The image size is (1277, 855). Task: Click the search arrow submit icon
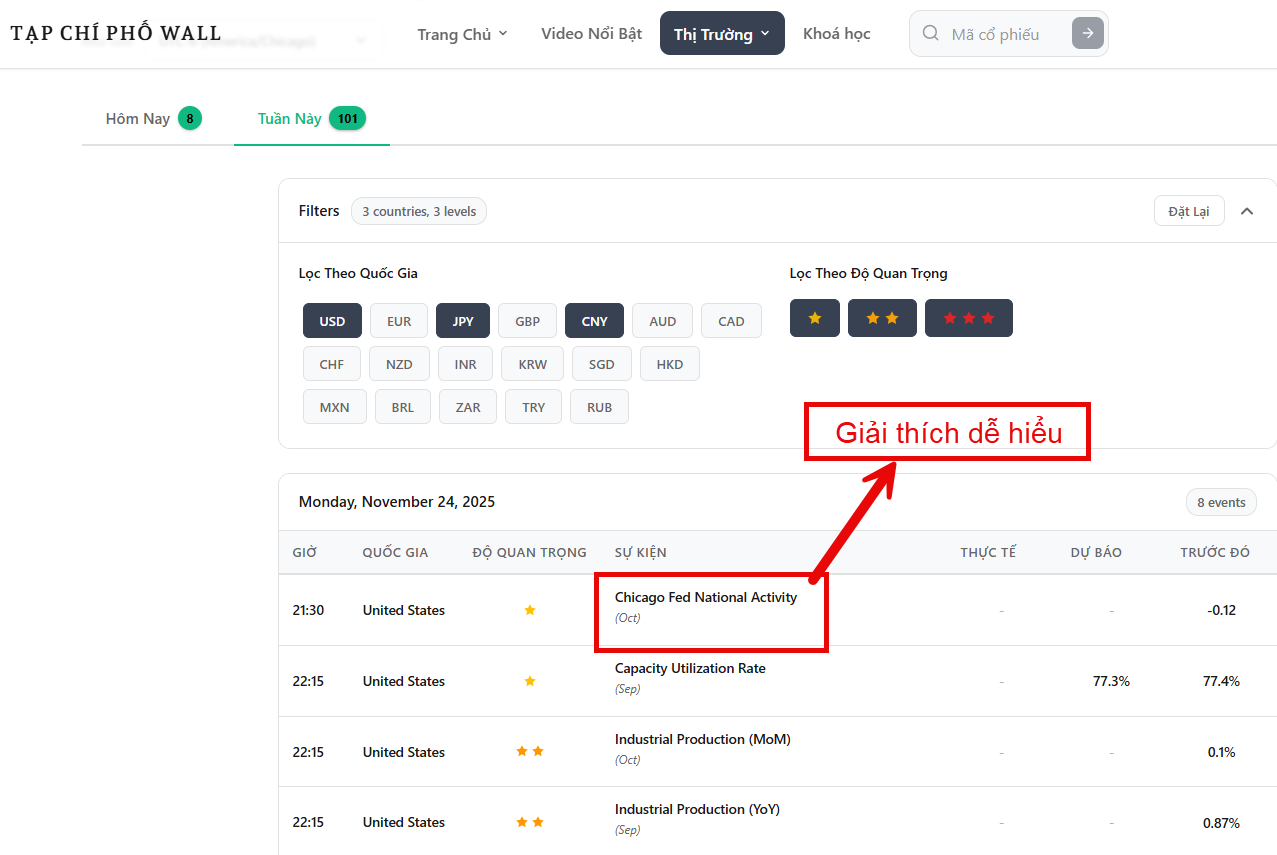(1087, 34)
